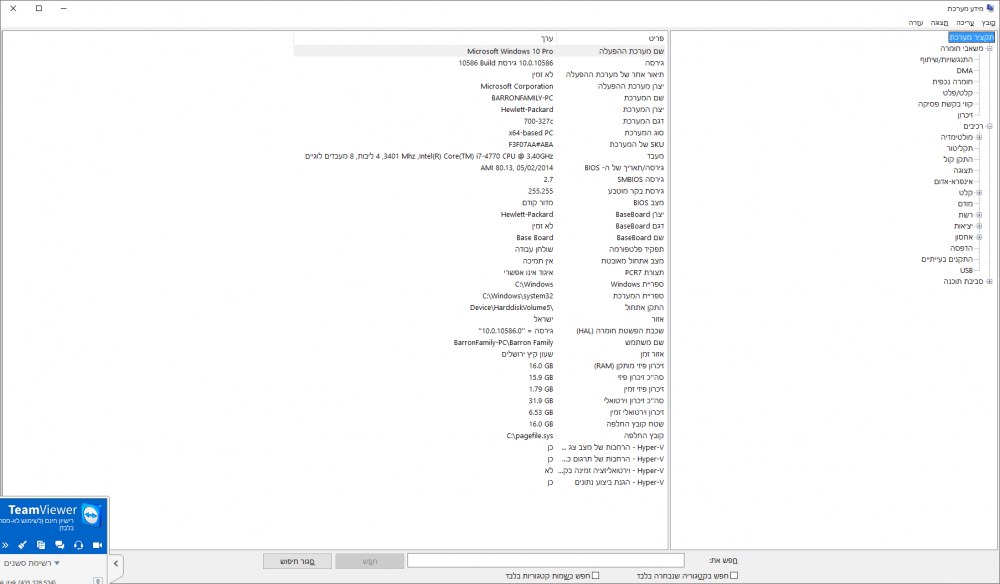
Task: Click the ערך column header
Action: [424, 38]
